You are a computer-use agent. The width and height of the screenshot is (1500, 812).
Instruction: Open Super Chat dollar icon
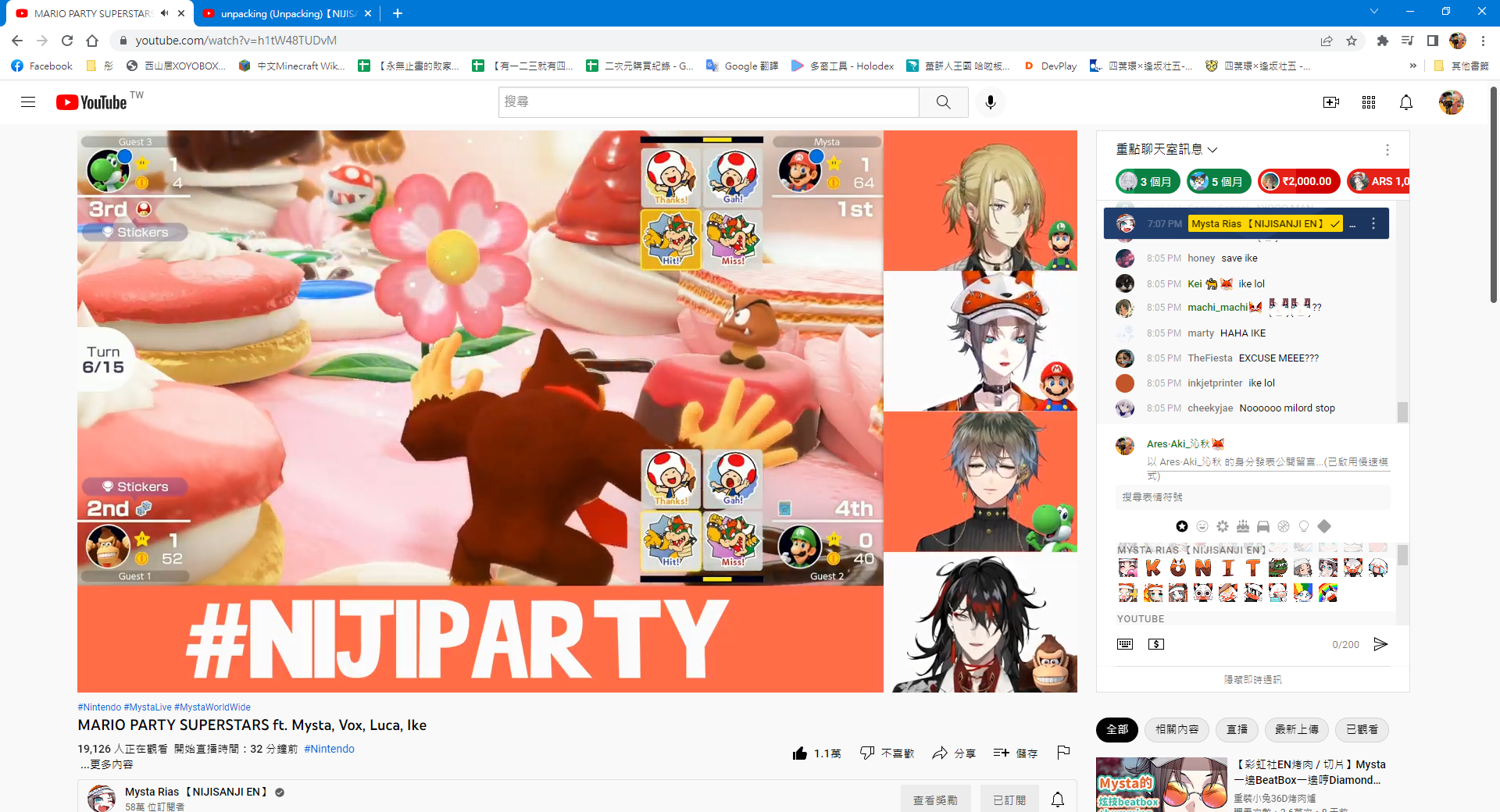[1156, 644]
